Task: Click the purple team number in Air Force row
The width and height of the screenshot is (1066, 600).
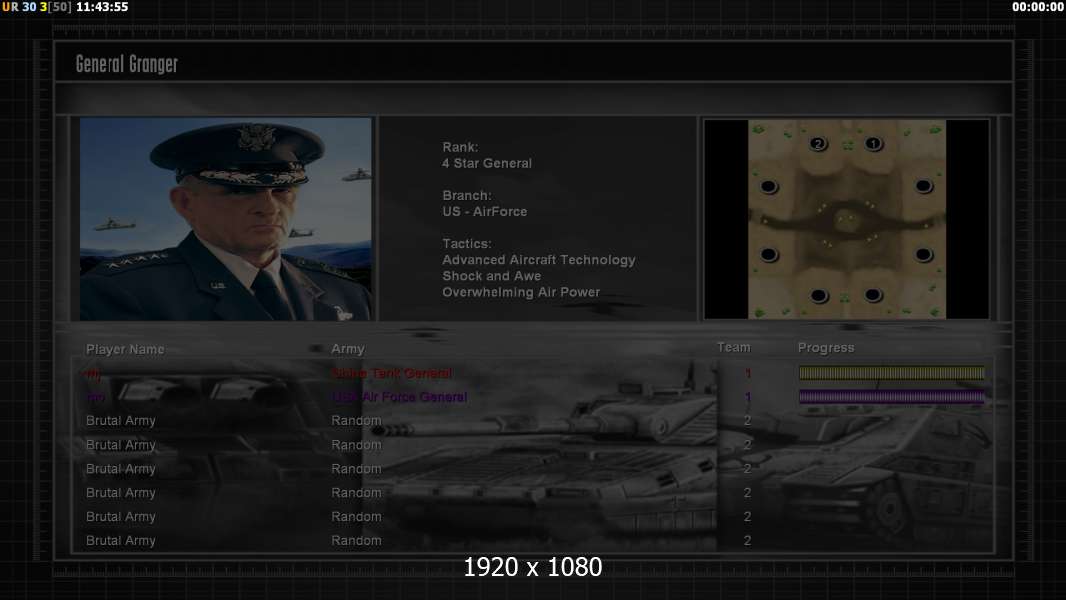Action: pyautogui.click(x=748, y=397)
